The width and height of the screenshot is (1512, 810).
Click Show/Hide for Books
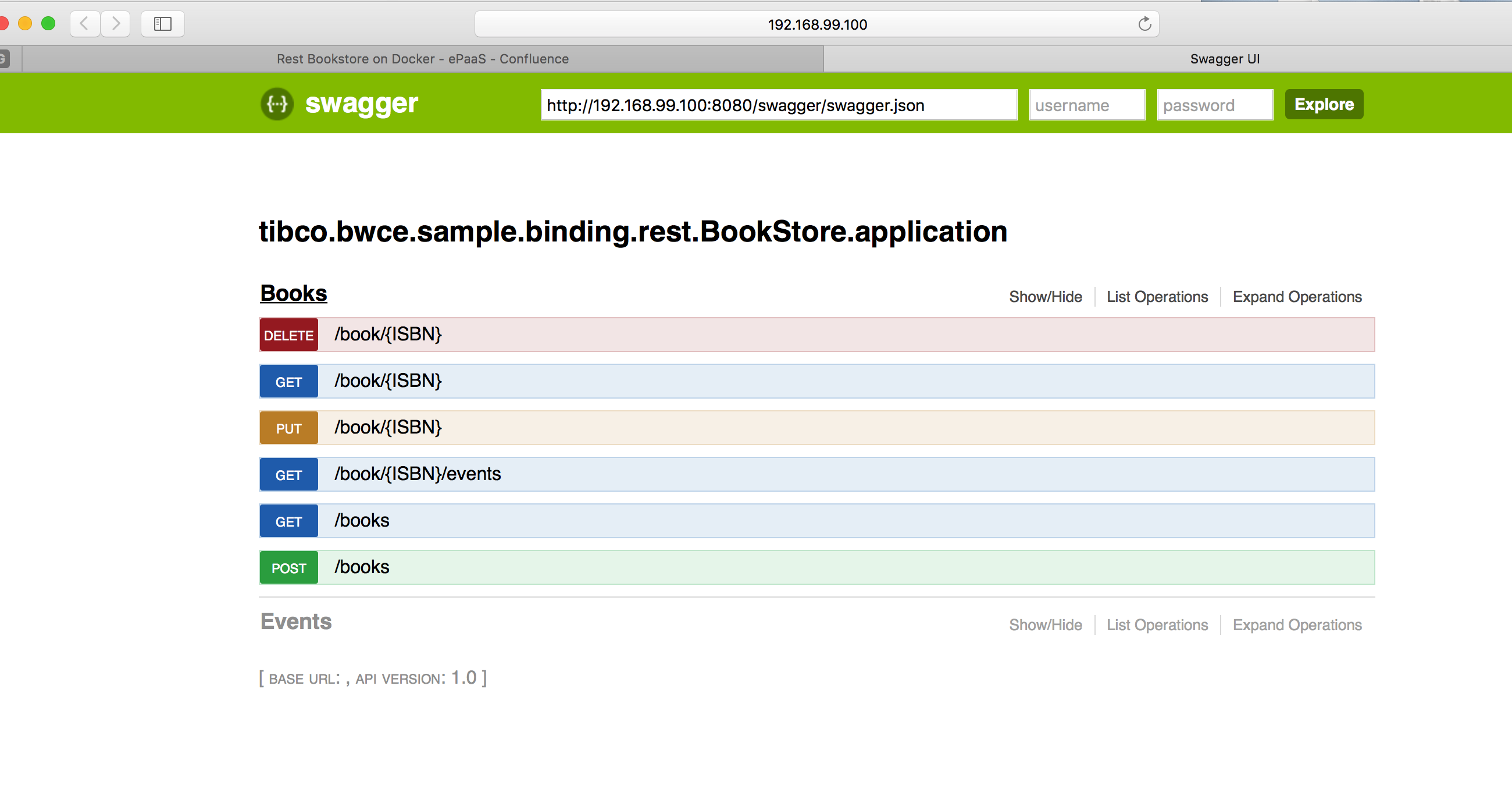tap(1046, 297)
